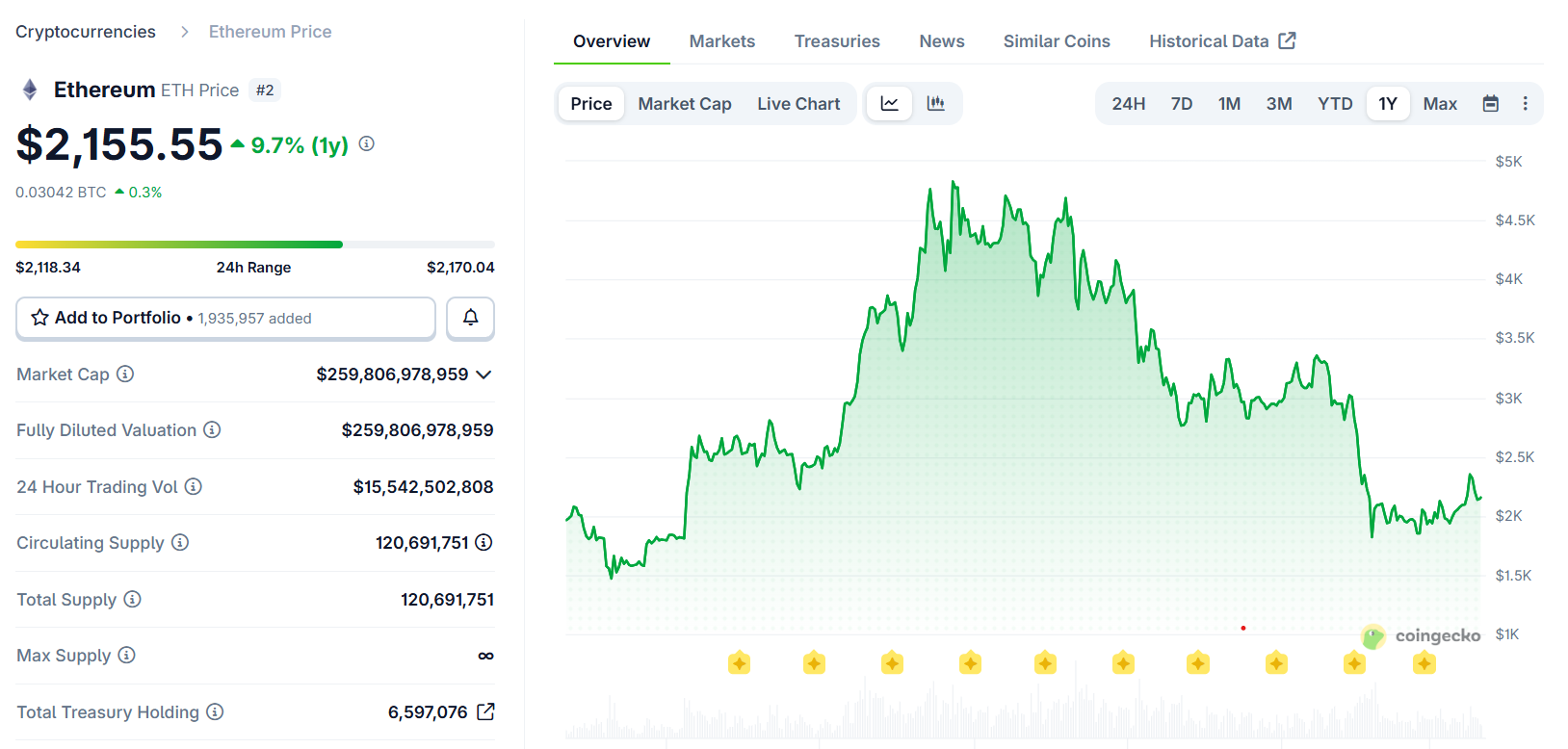Open the Markets tab
The width and height of the screenshot is (1568, 749).
click(721, 41)
